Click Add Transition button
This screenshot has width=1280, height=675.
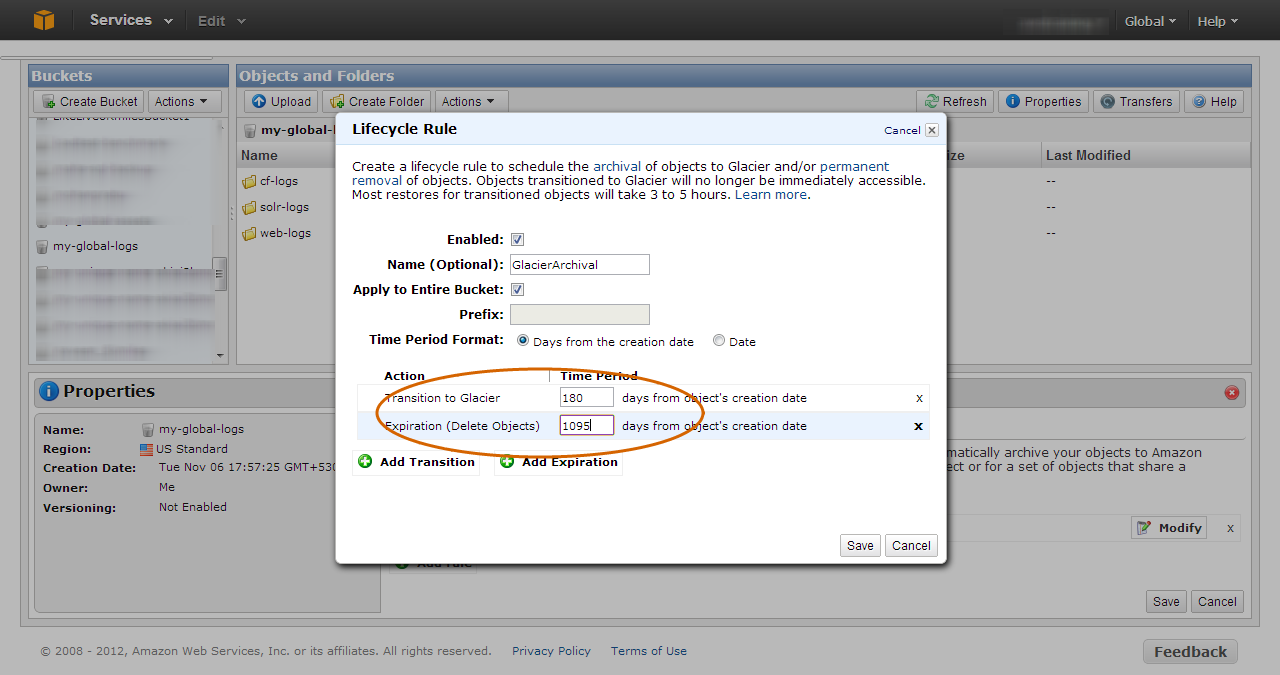[416, 462]
